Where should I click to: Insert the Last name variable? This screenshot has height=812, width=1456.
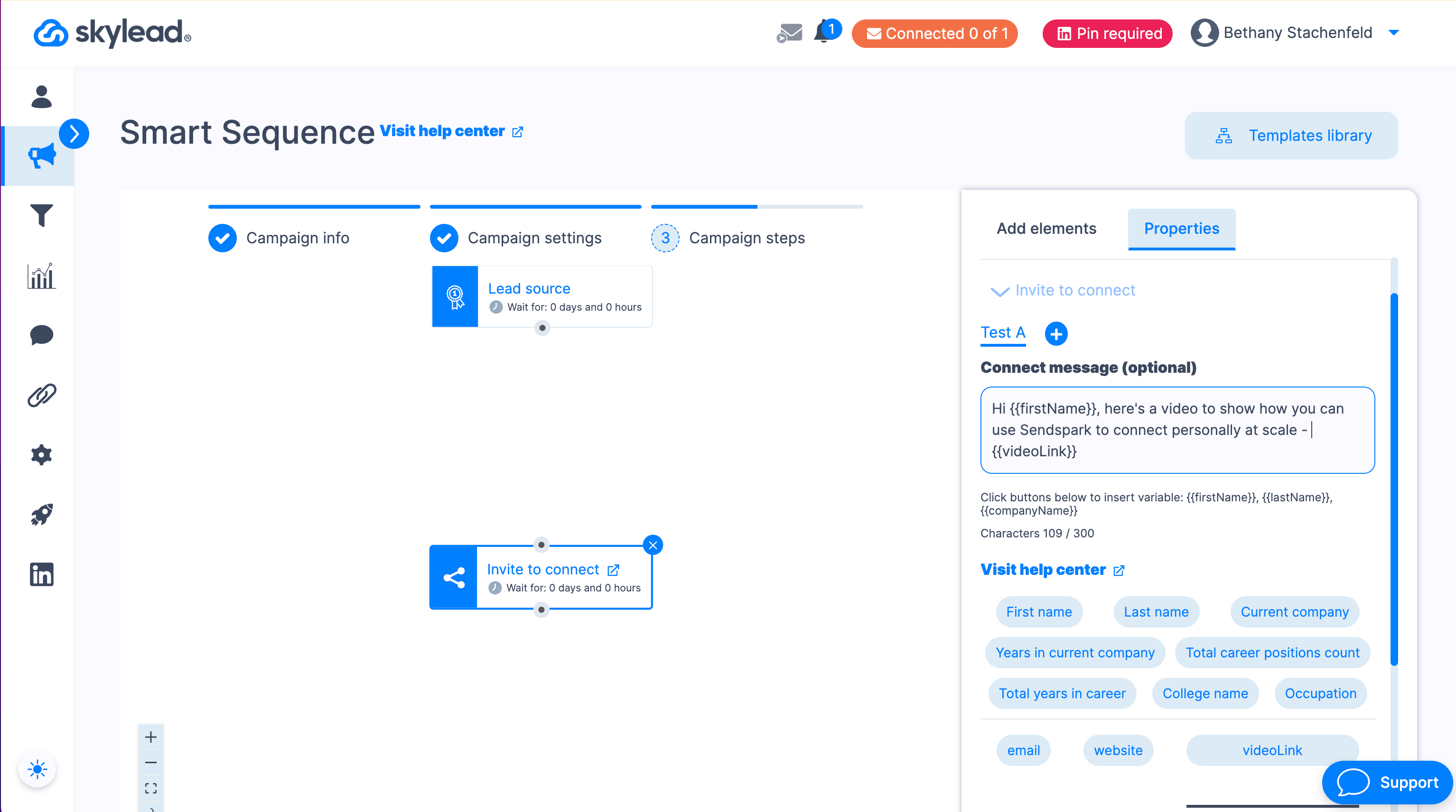(x=1156, y=612)
